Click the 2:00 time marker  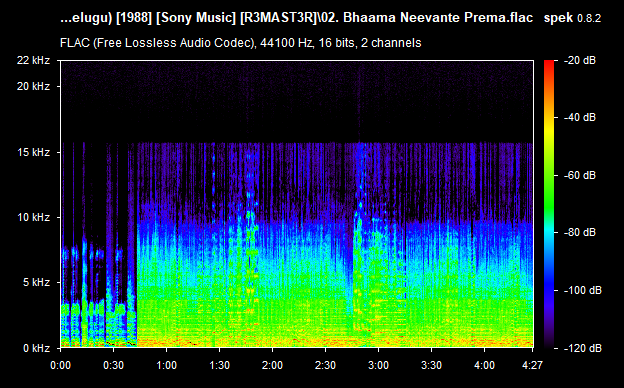tap(272, 365)
